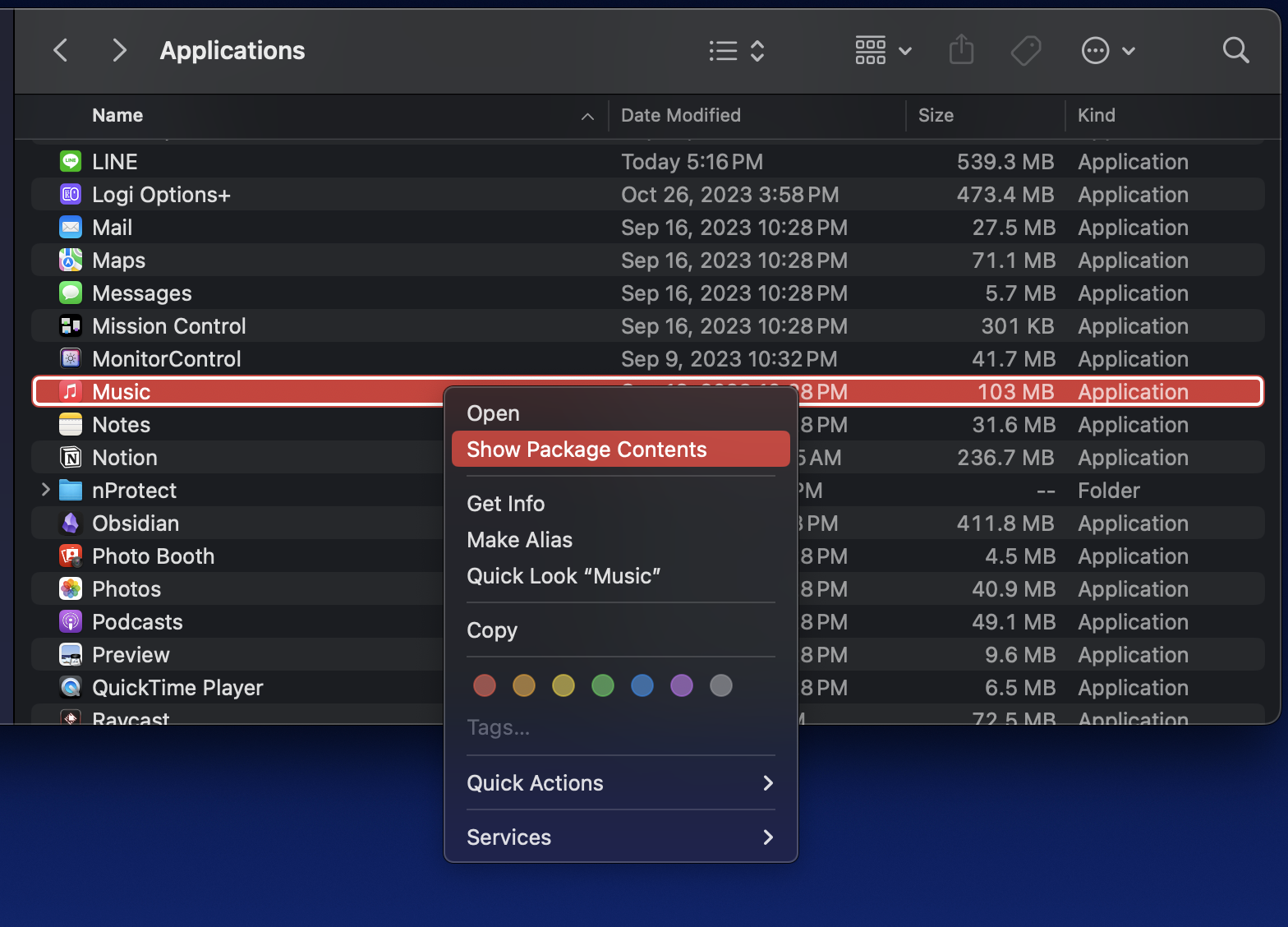This screenshot has height=927, width=1288.
Task: Open the Tags… menu entry
Action: point(499,727)
